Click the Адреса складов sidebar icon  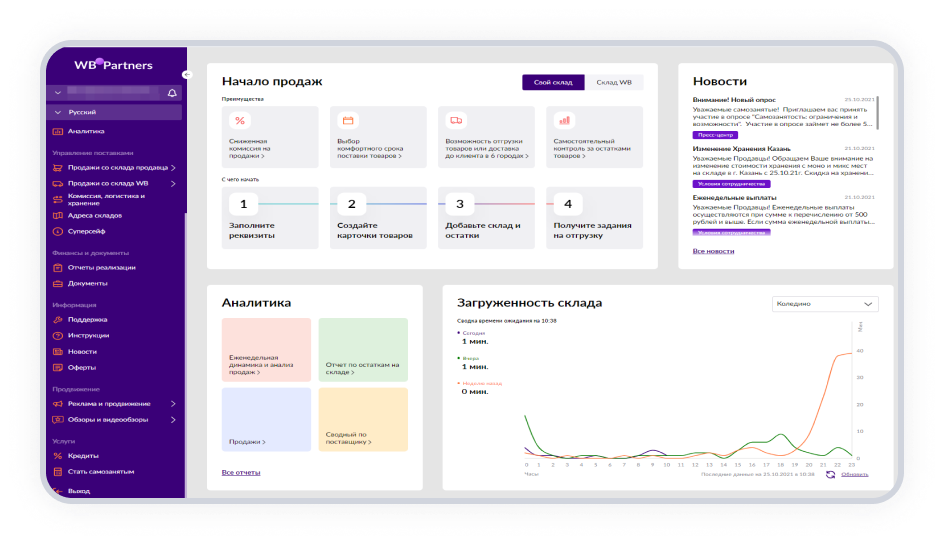click(x=58, y=215)
